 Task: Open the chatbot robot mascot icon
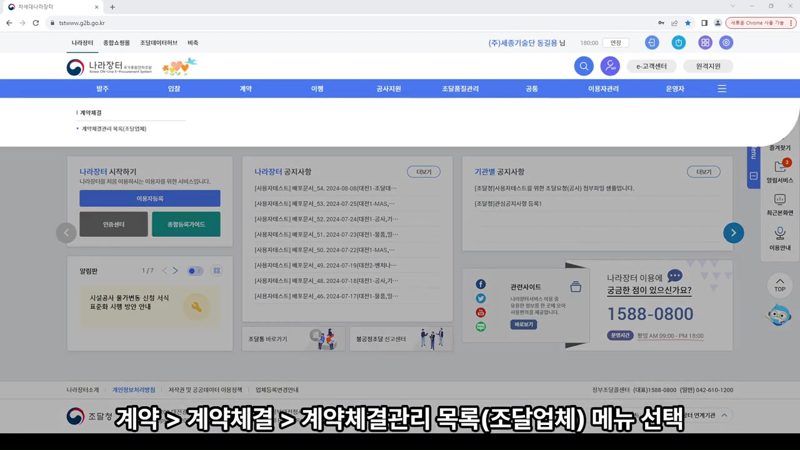[779, 315]
